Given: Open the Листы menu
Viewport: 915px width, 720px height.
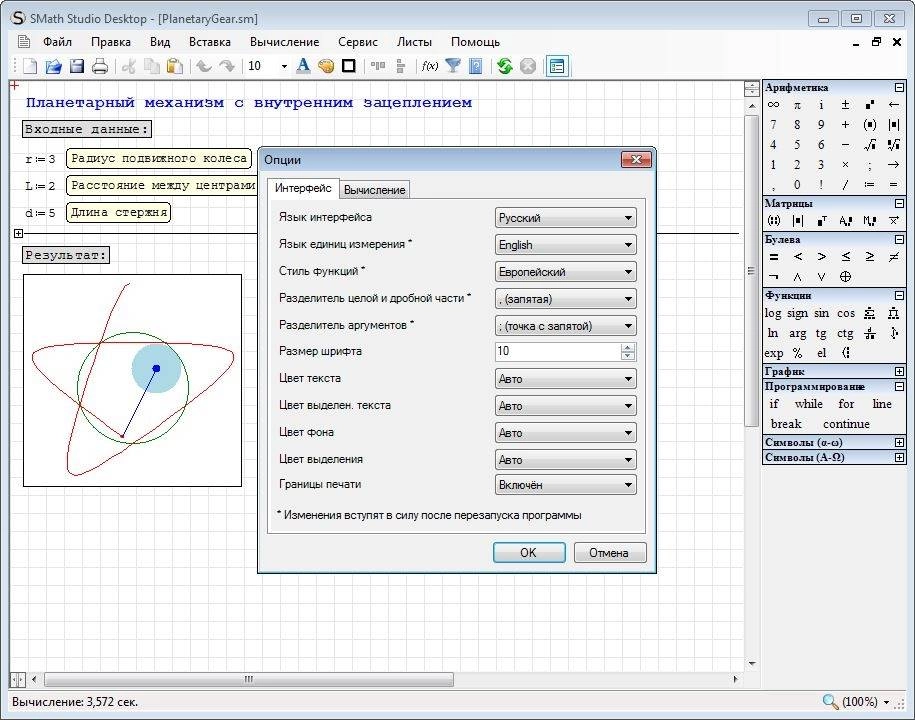Looking at the screenshot, I should (414, 42).
